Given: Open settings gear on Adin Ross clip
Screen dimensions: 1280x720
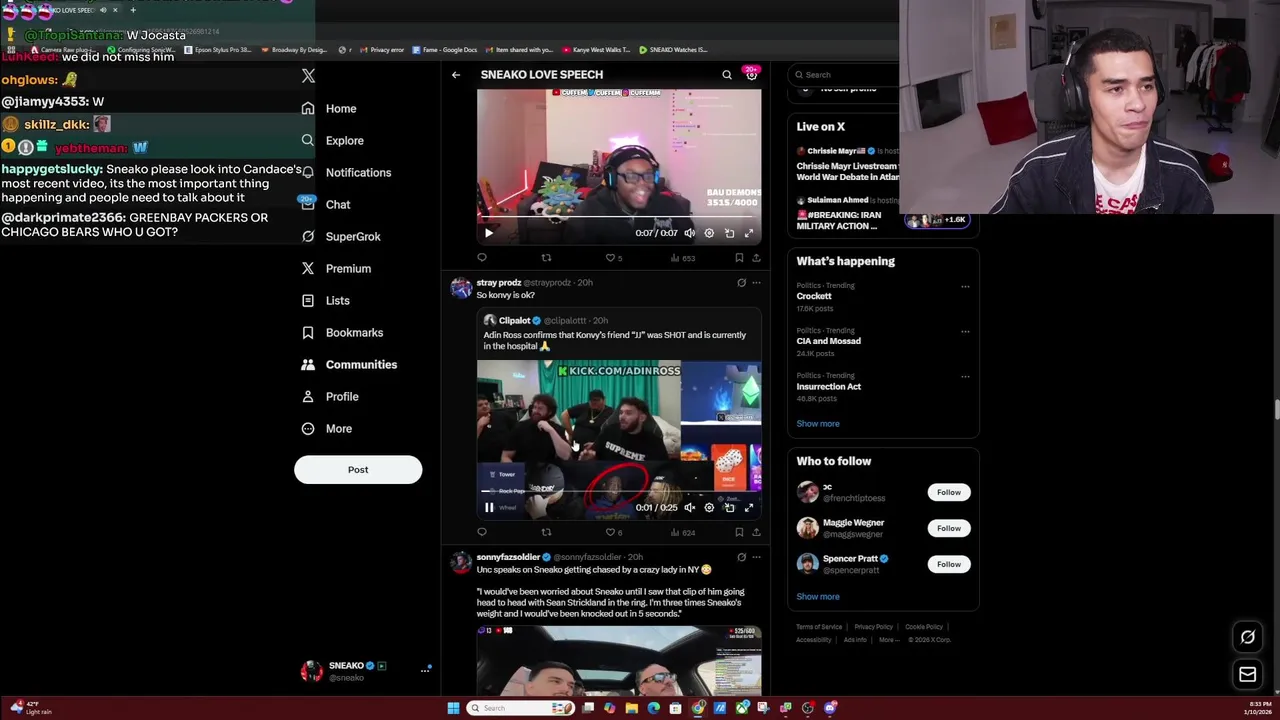Looking at the screenshot, I should coord(709,507).
